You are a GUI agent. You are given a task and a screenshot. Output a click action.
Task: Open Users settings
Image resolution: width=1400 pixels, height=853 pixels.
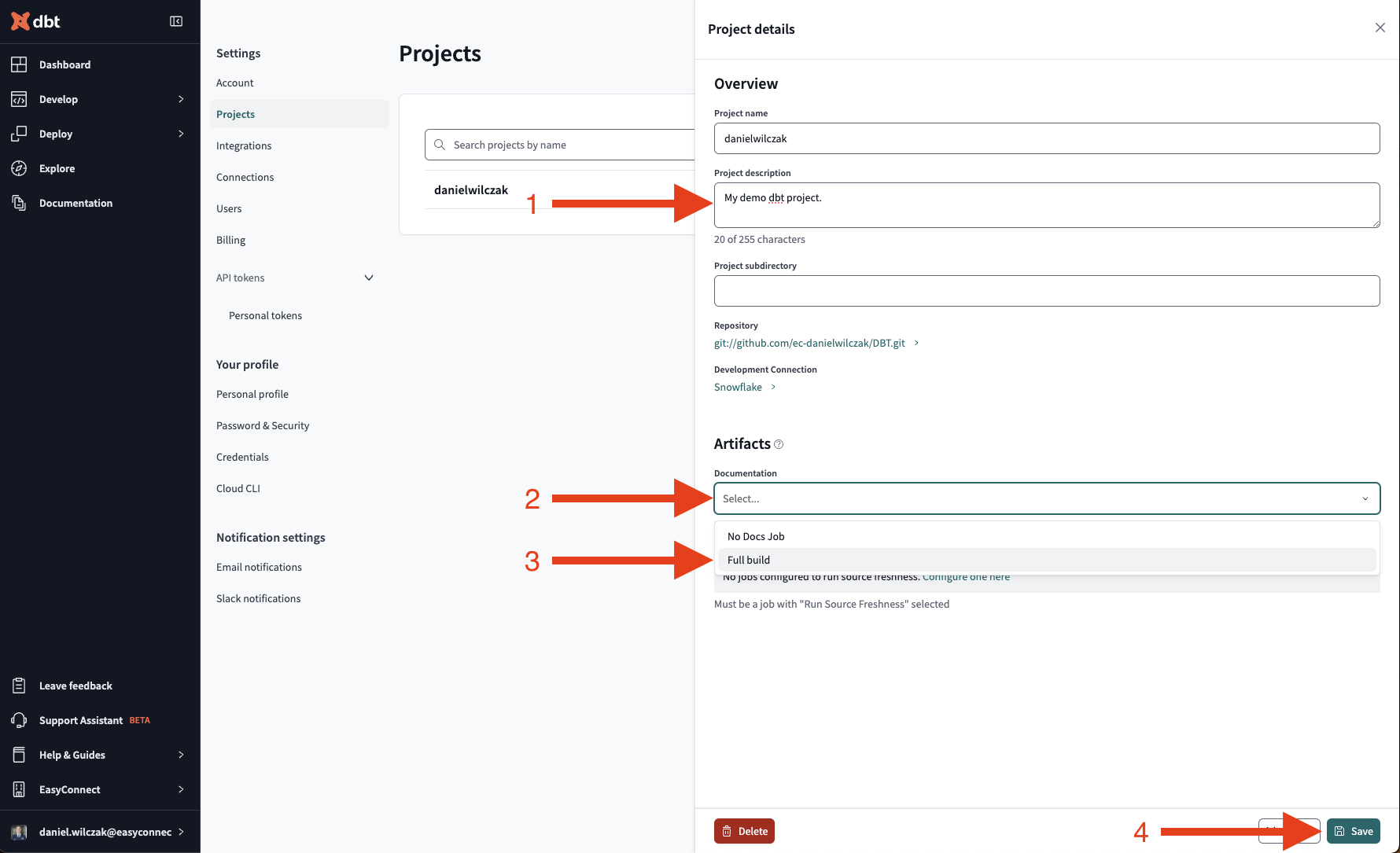pyautogui.click(x=229, y=208)
